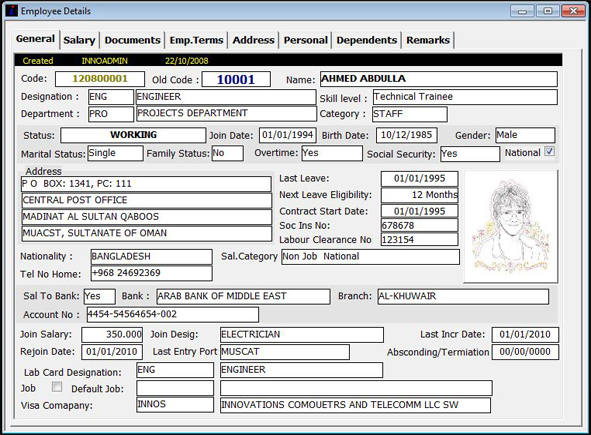Screen dimensions: 591x435
Task: Click the Marital Status field Single
Action: click(115, 153)
